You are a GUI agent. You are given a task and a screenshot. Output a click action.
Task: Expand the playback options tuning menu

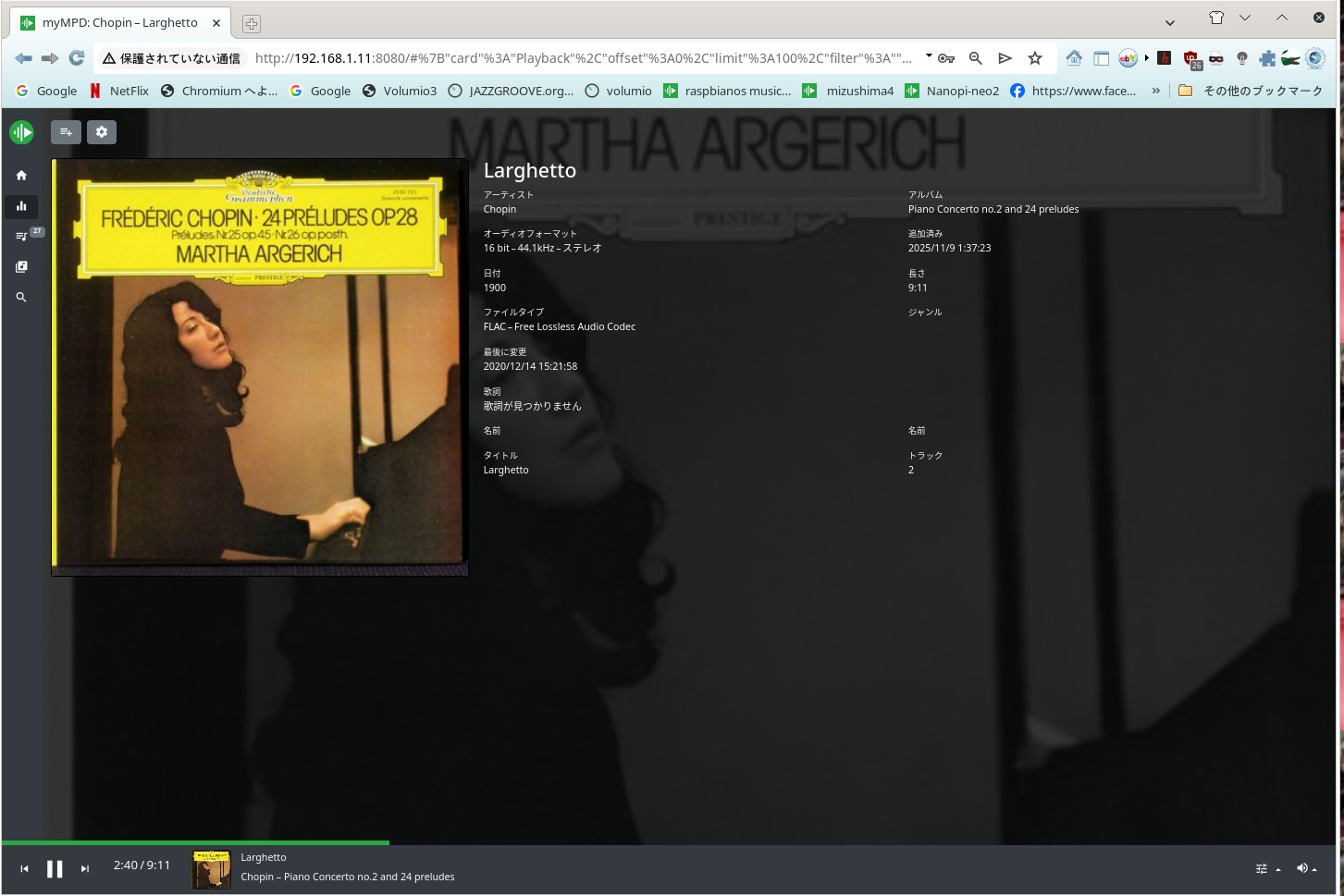click(x=1267, y=868)
